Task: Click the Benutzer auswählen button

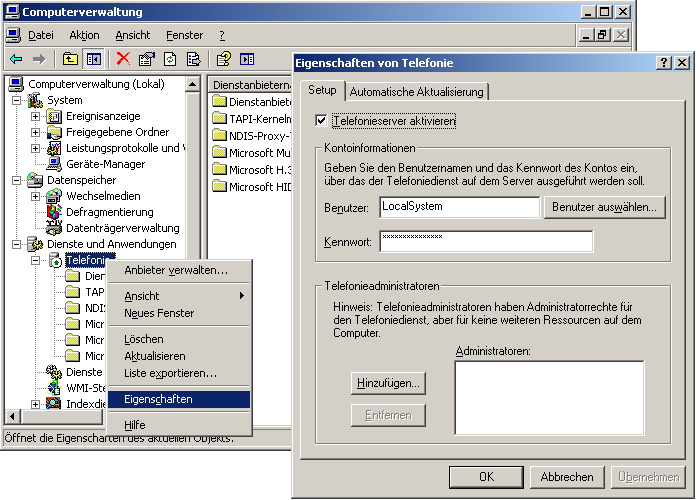Action: tap(604, 207)
